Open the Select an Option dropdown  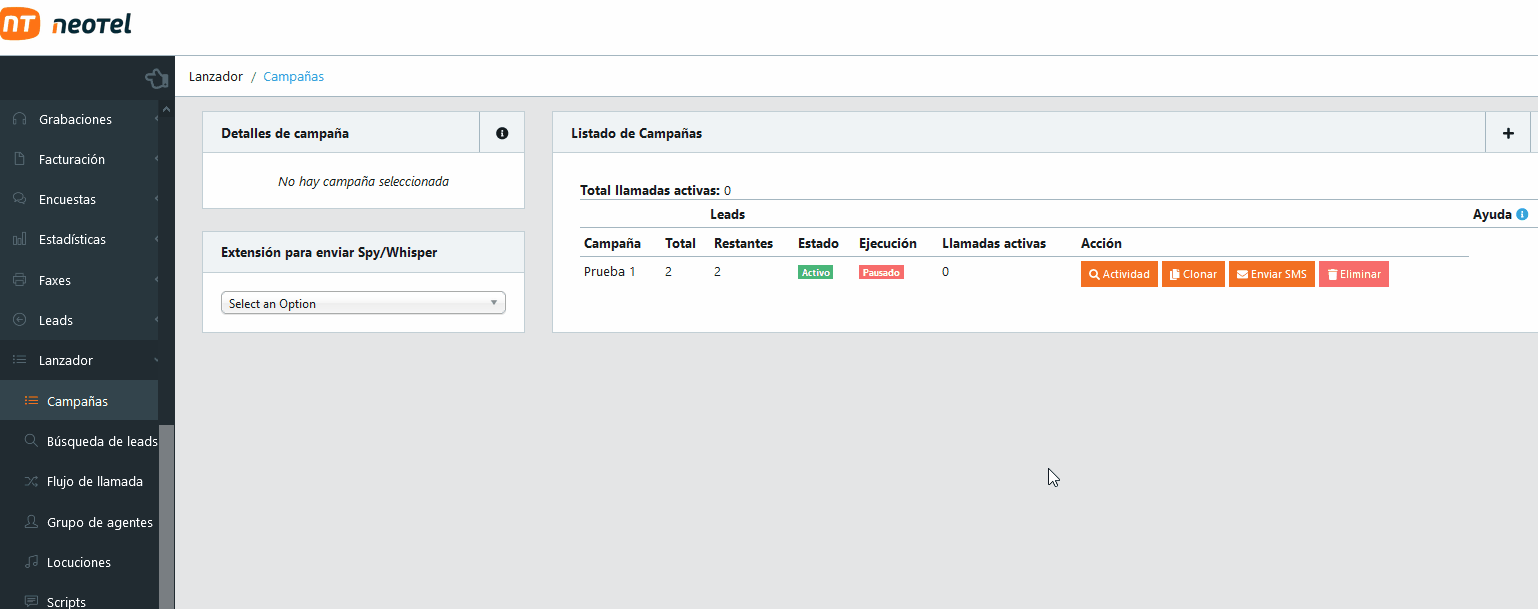pyautogui.click(x=363, y=303)
